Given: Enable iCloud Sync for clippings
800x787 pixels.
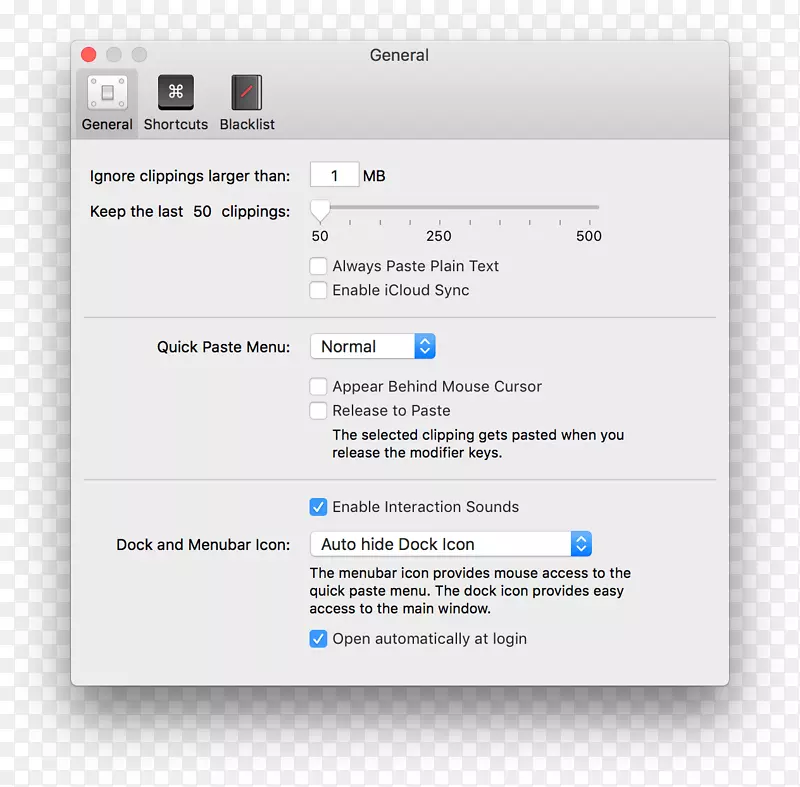Looking at the screenshot, I should click(318, 290).
